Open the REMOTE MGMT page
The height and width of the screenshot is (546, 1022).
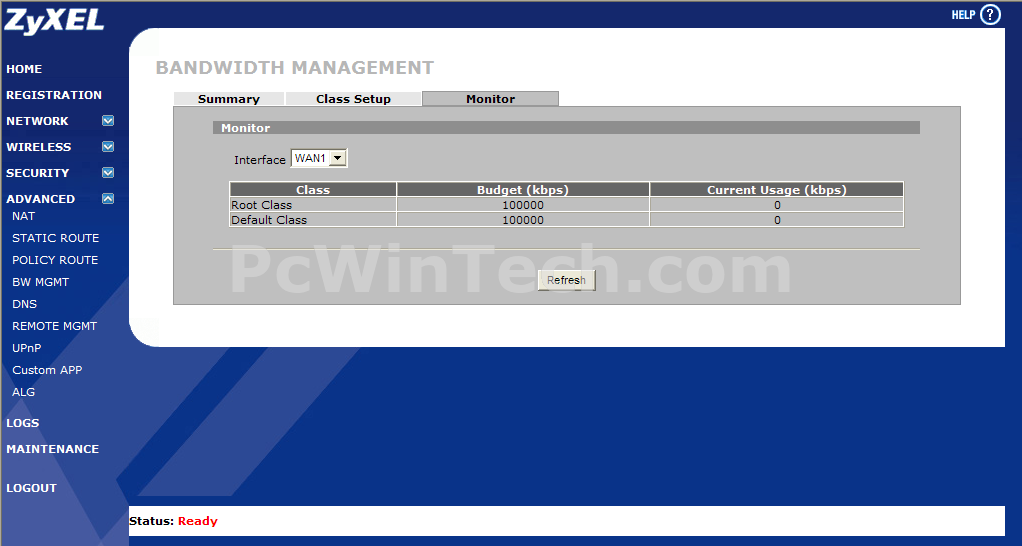pyautogui.click(x=54, y=326)
